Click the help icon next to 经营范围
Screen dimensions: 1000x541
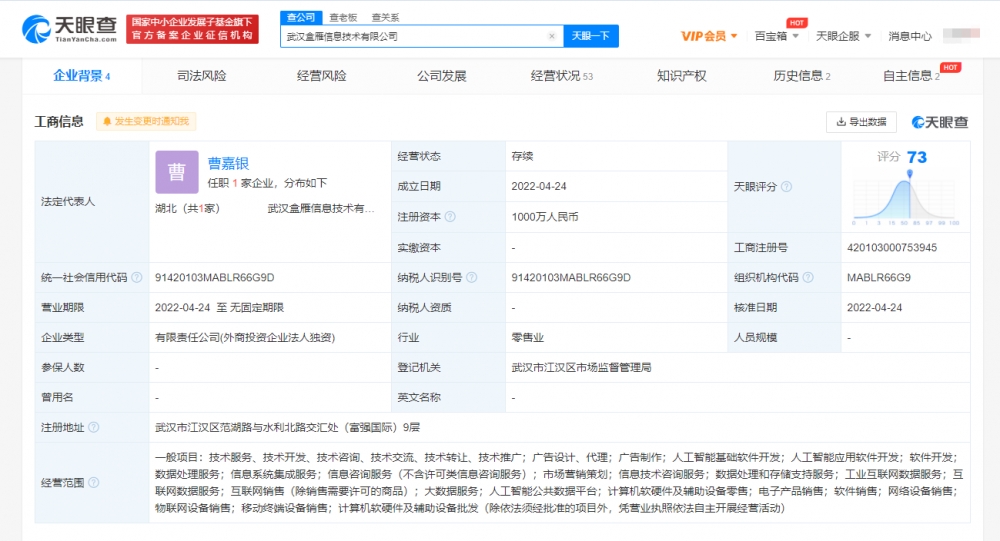point(93,482)
